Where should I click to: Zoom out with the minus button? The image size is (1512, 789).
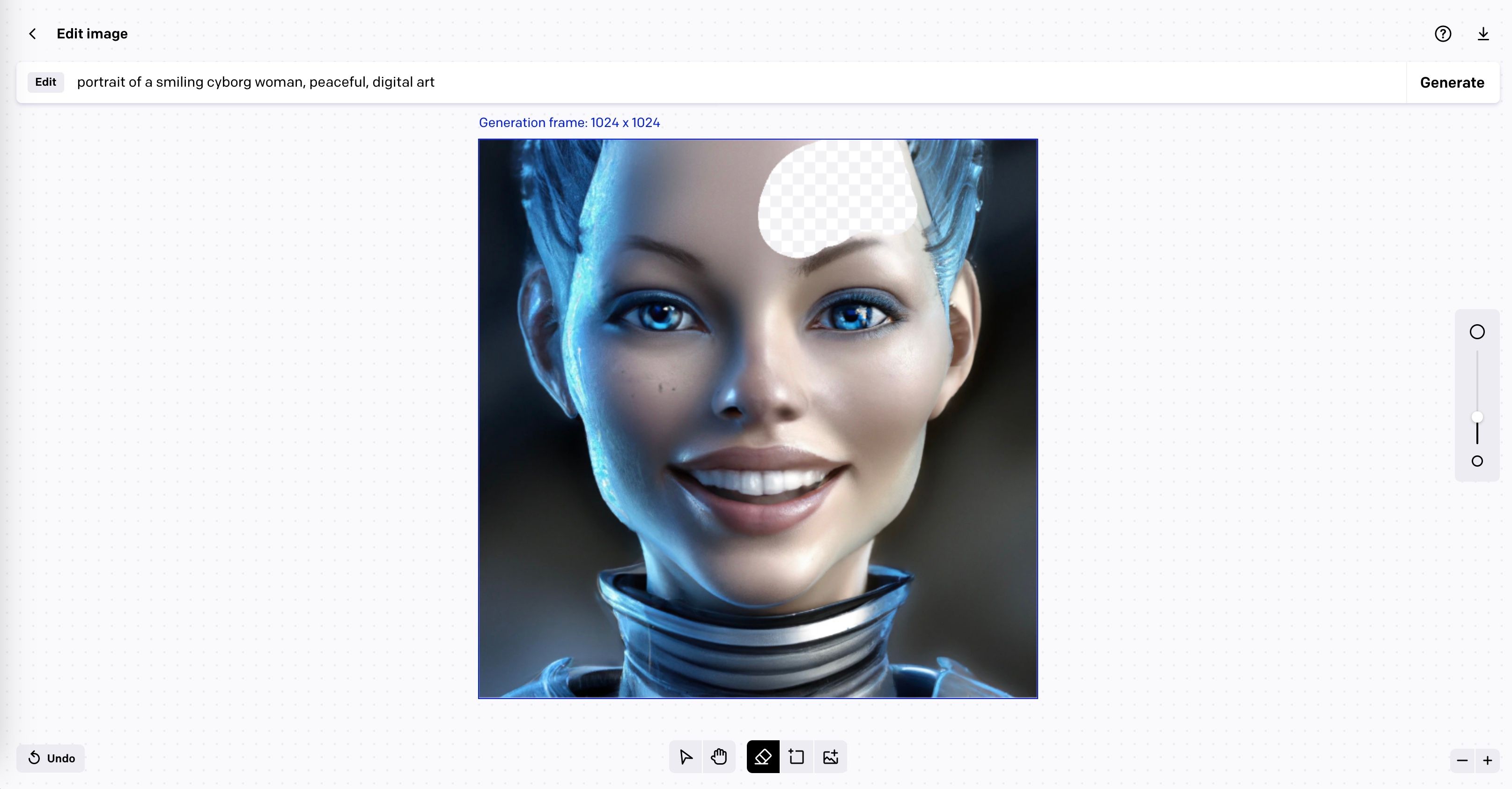pos(1461,759)
